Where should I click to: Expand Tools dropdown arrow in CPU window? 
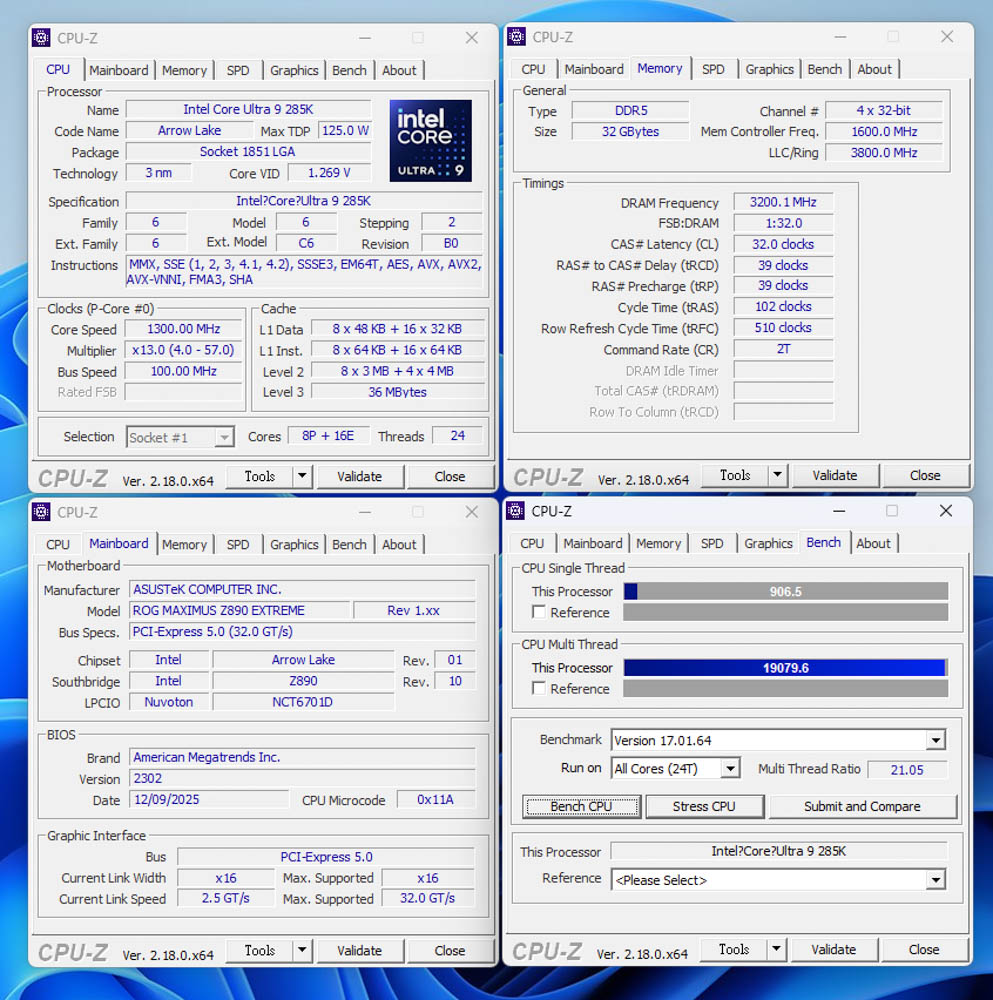click(302, 477)
